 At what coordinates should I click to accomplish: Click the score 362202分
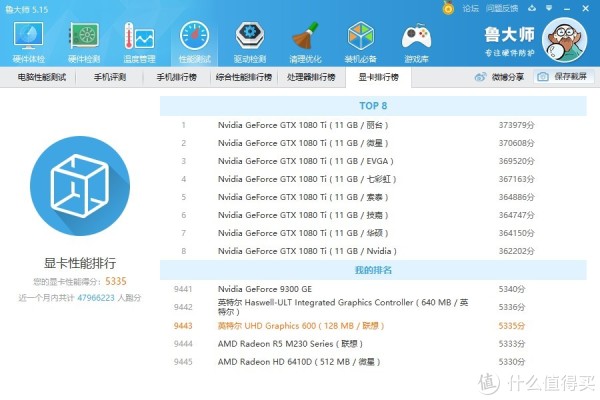pos(516,251)
